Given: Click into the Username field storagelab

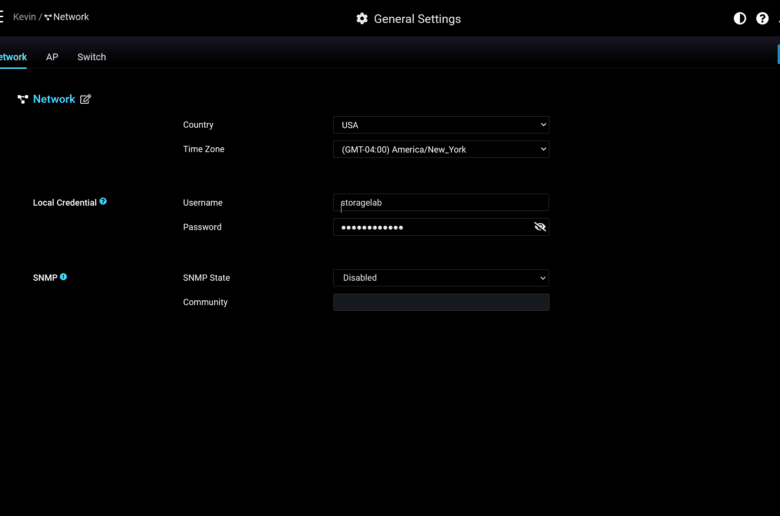Looking at the screenshot, I should coord(441,203).
